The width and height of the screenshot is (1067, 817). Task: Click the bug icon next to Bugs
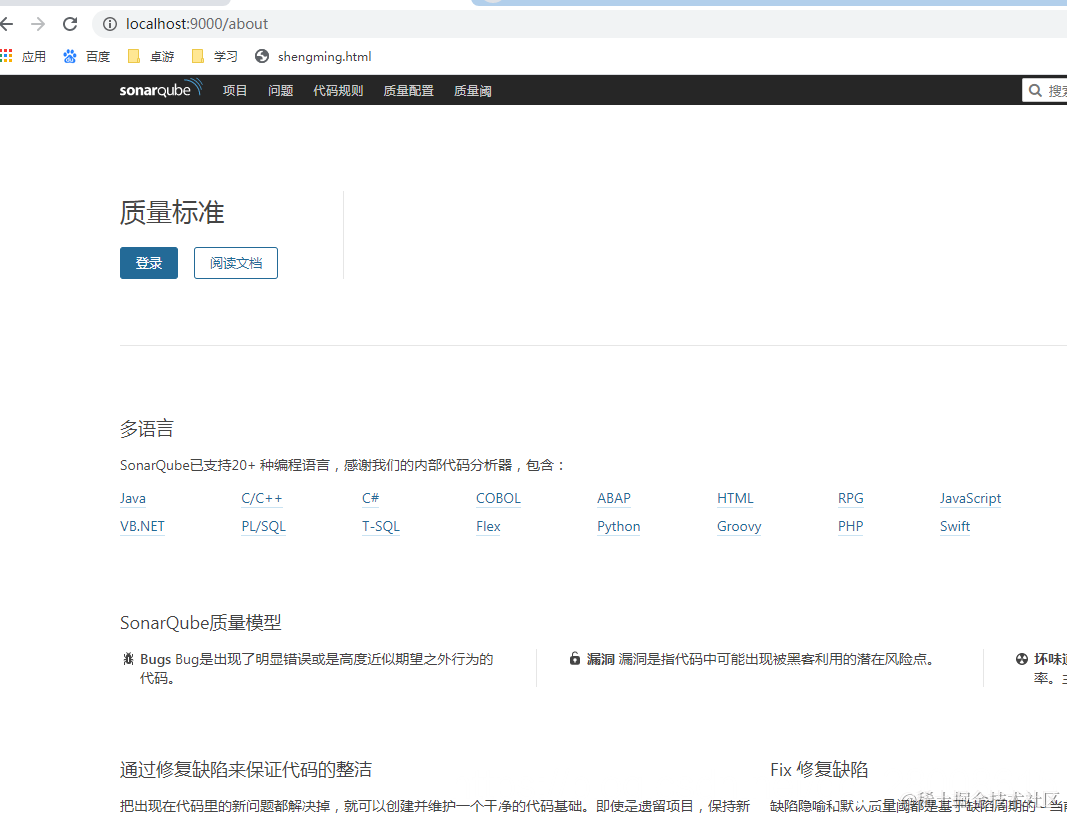click(127, 658)
